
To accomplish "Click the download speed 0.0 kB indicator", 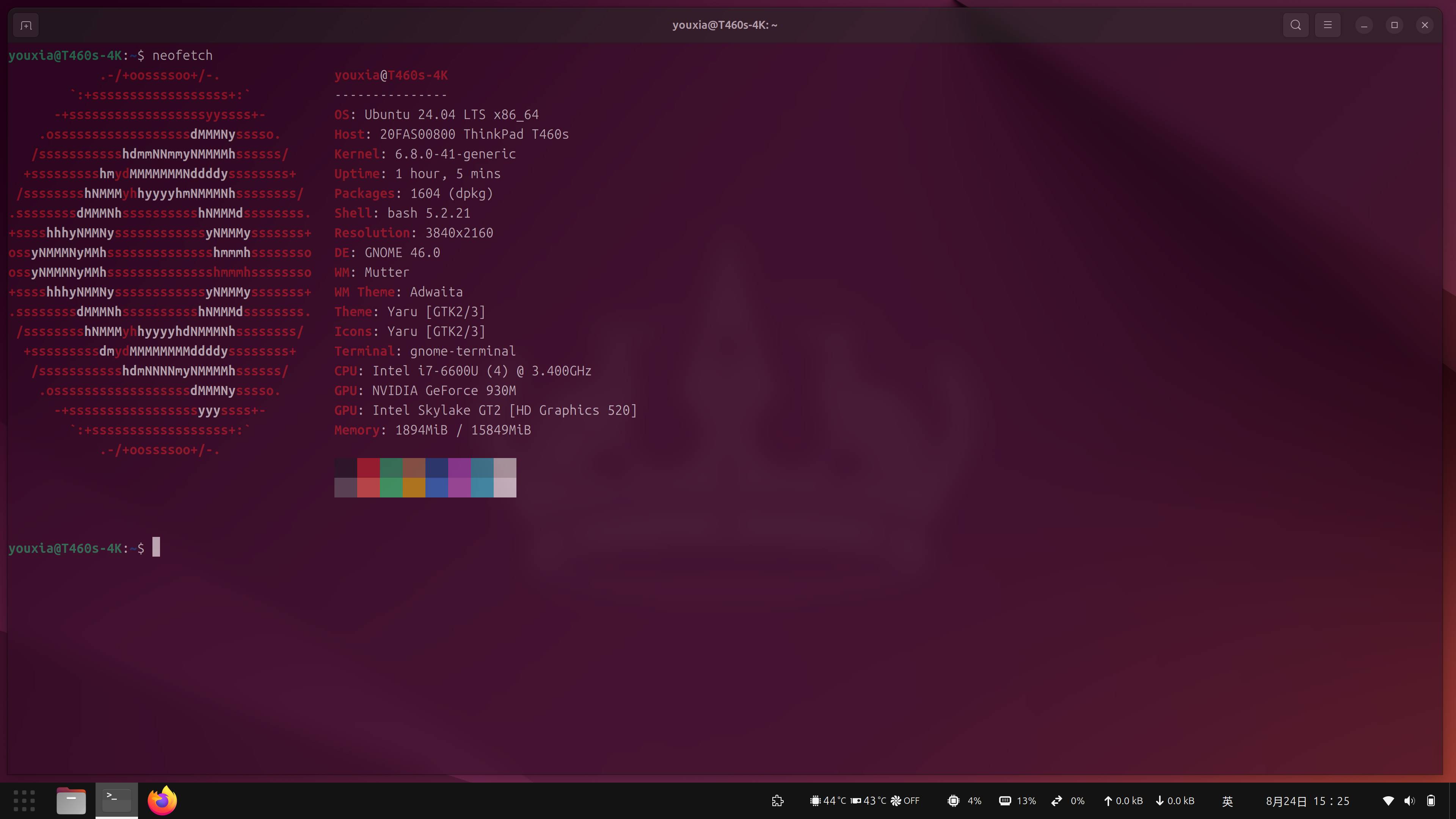I will pyautogui.click(x=1175, y=801).
